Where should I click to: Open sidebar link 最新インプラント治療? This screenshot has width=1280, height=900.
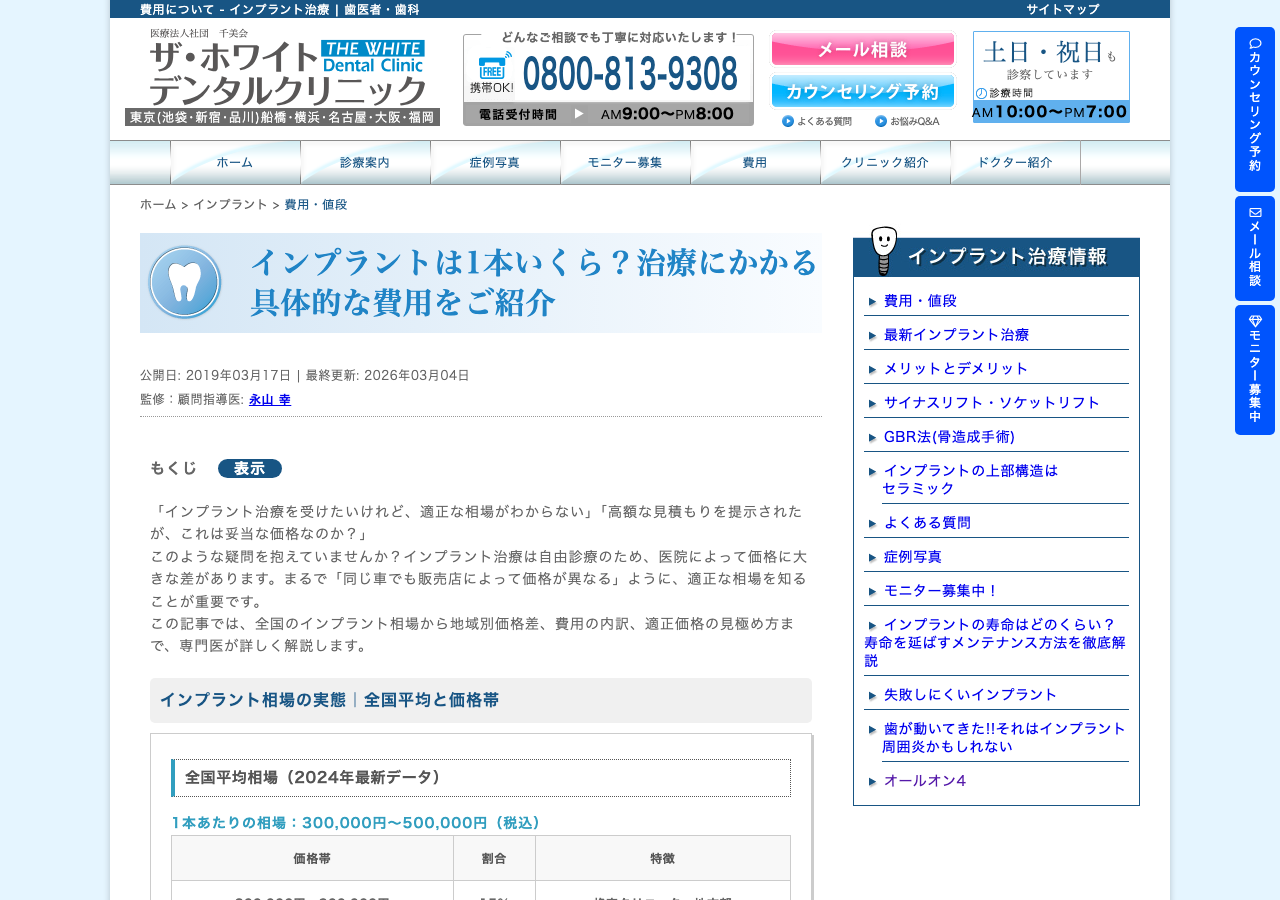tap(956, 334)
